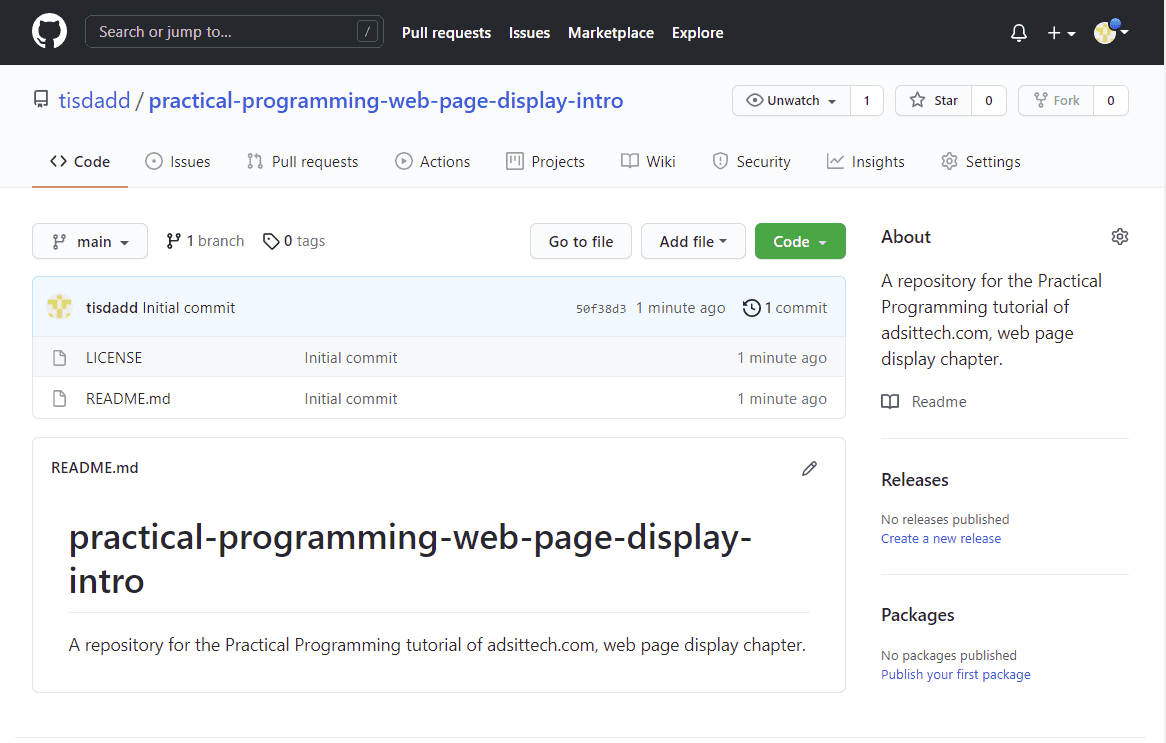The height and width of the screenshot is (743, 1166).
Task: Open Create a new release link
Action: coord(940,538)
